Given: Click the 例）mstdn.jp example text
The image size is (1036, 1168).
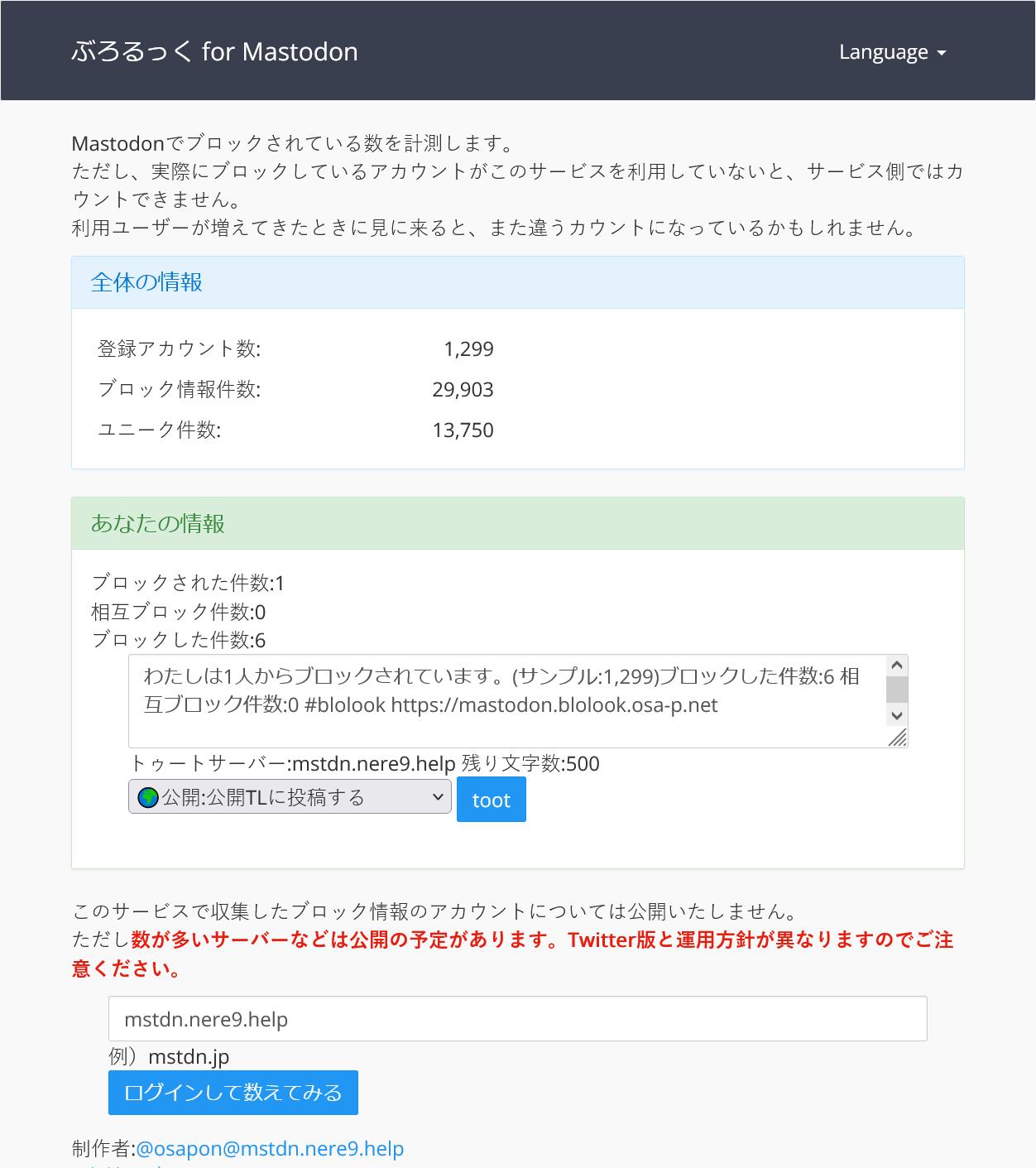Looking at the screenshot, I should 169,1056.
